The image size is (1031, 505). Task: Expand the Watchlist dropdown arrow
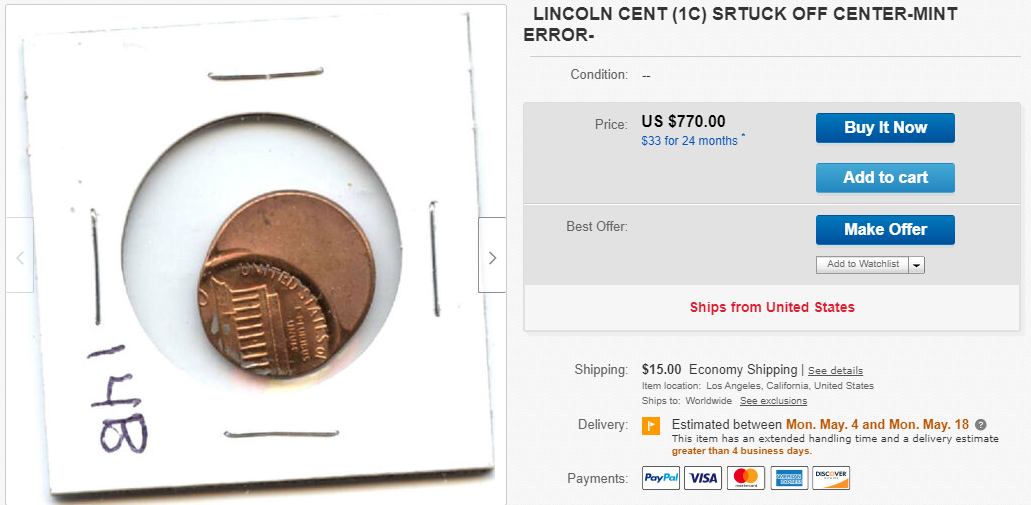click(917, 264)
